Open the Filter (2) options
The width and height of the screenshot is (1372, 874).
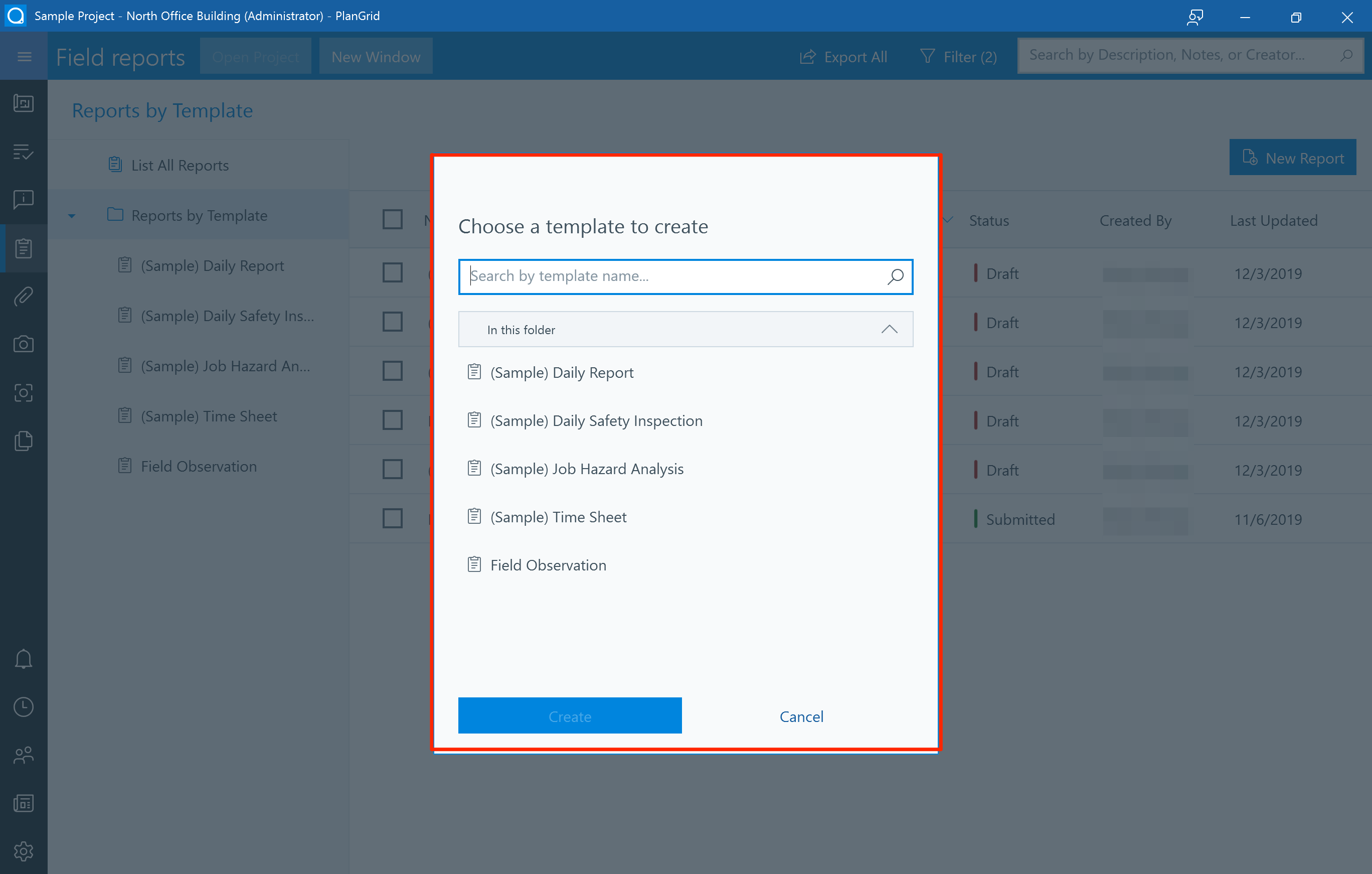958,56
